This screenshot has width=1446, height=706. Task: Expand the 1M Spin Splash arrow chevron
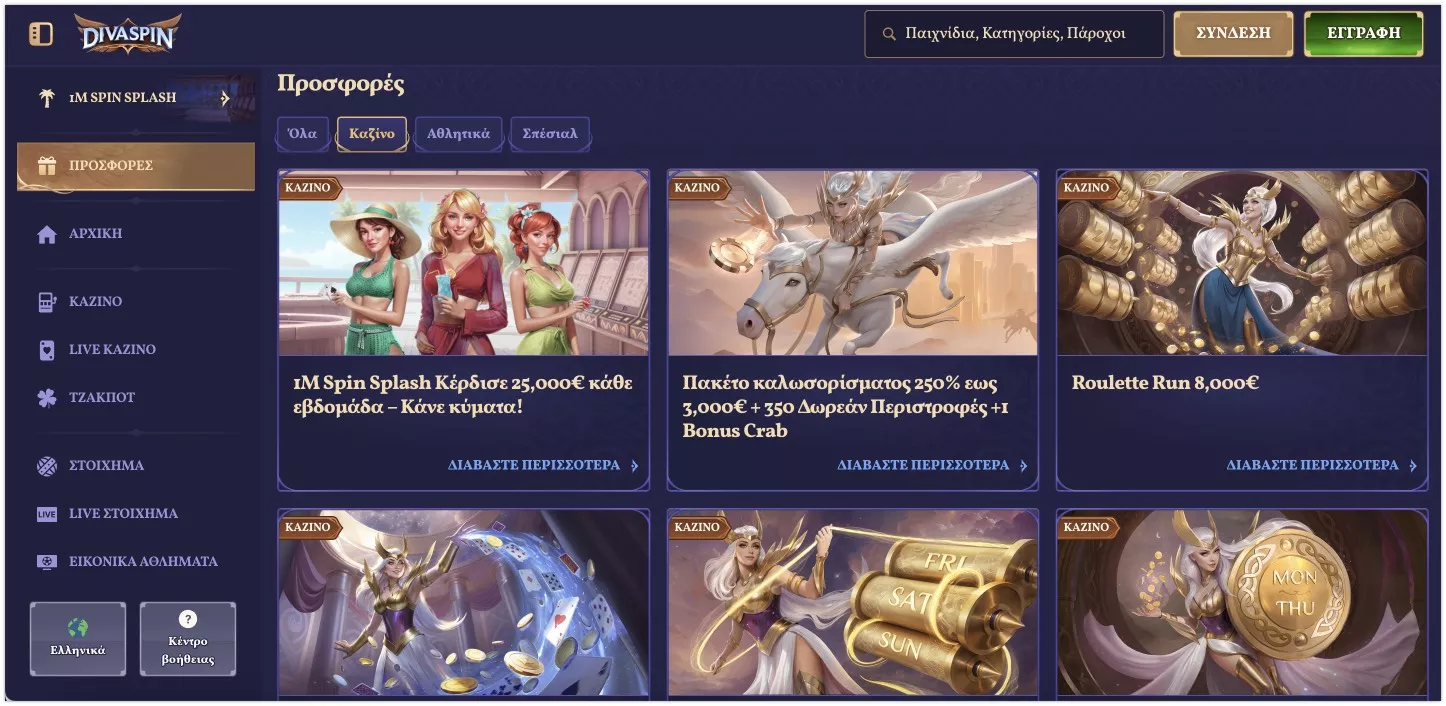(225, 99)
